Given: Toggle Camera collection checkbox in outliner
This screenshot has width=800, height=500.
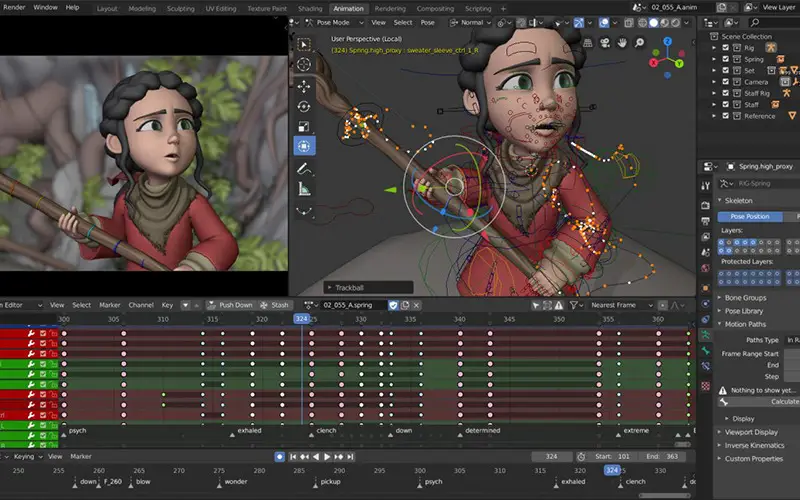Looking at the screenshot, I should tap(726, 82).
